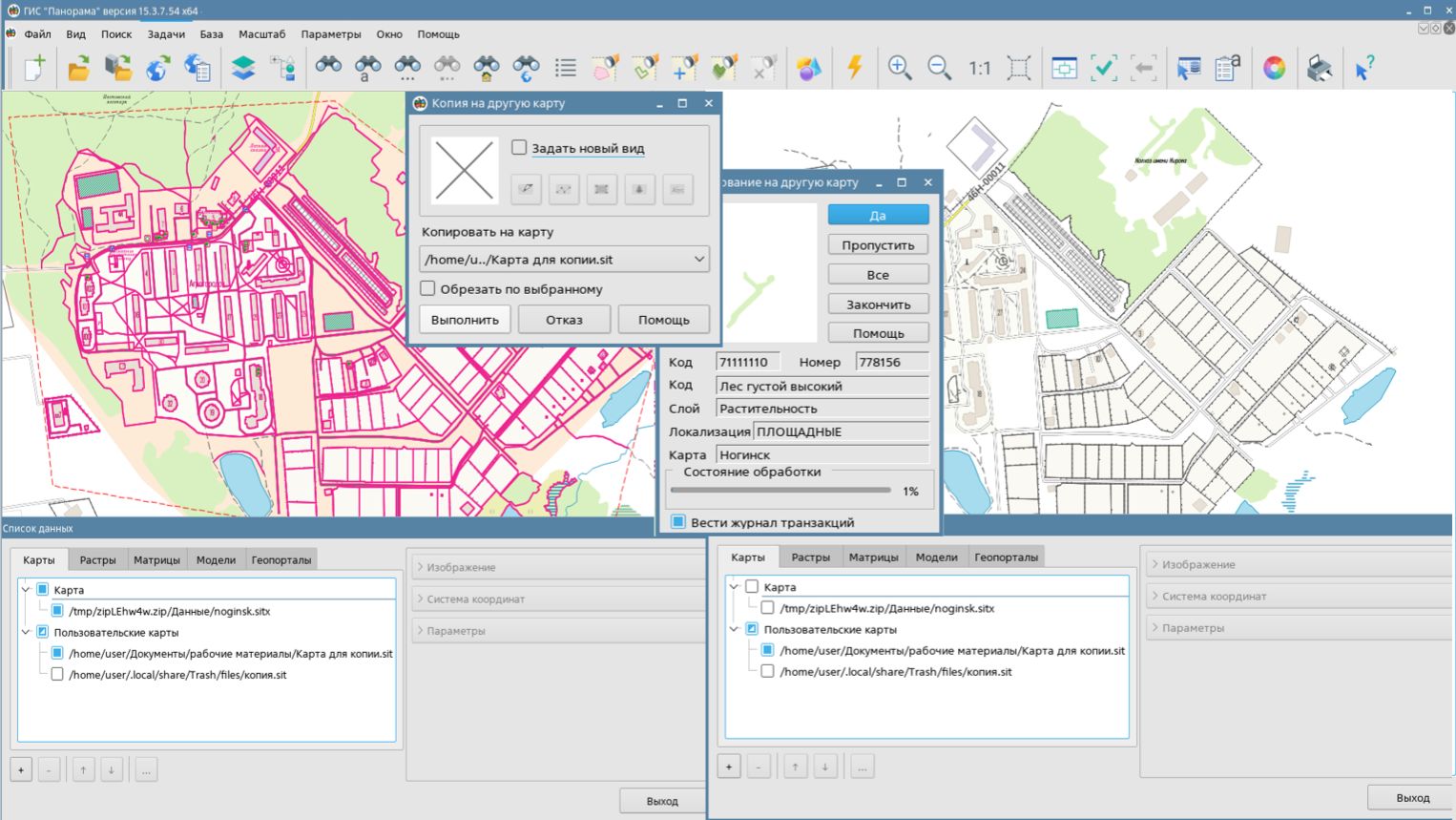1456x820 pixels.
Task: Click the zoom in magnifier
Action: (x=899, y=68)
